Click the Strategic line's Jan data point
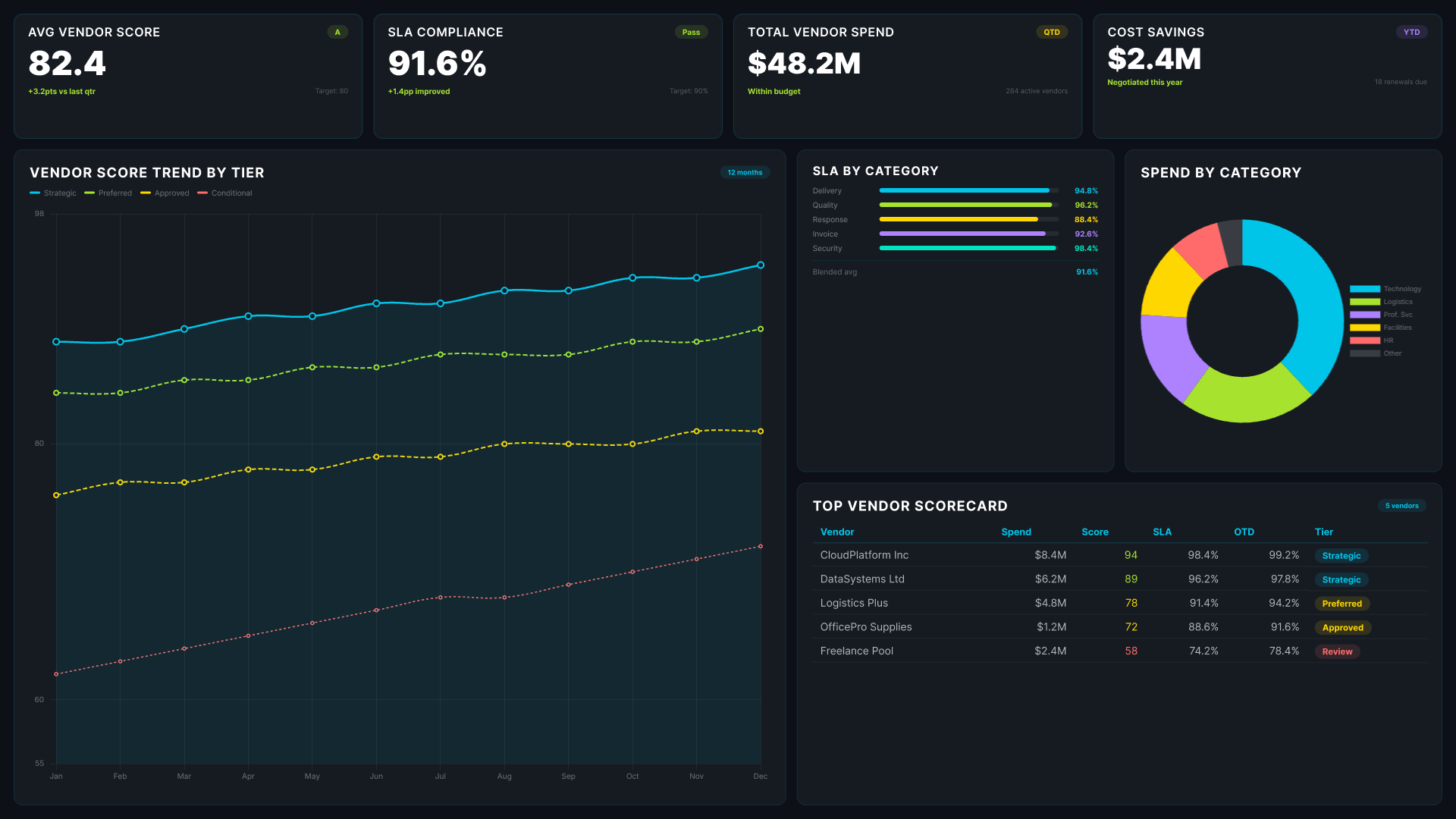Image resolution: width=1456 pixels, height=819 pixels. (56, 342)
